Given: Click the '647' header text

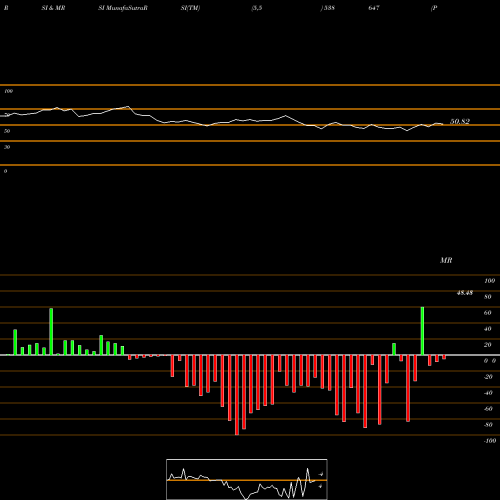Looking at the screenshot, I should click(374, 8).
